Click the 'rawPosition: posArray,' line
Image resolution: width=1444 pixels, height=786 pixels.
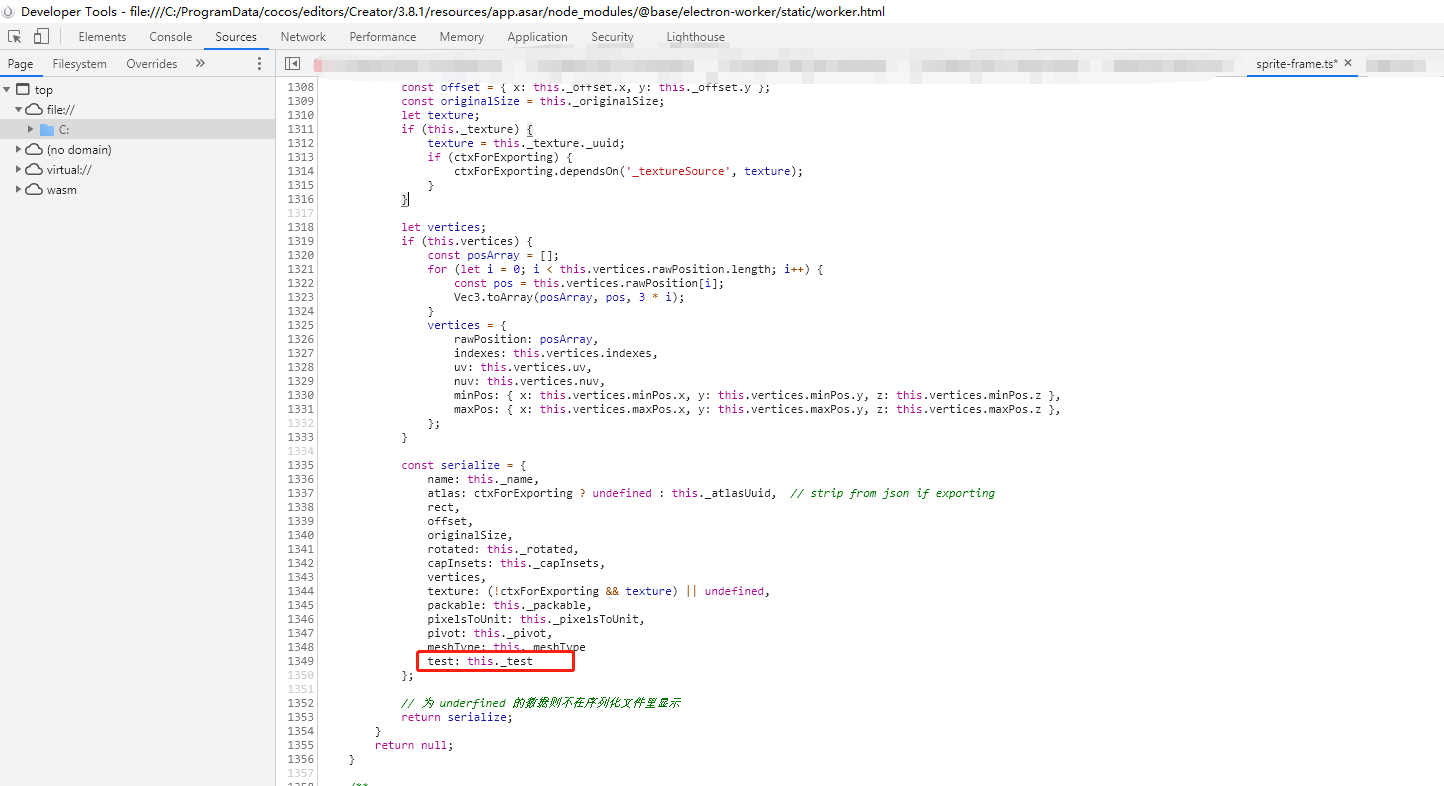(x=527, y=339)
